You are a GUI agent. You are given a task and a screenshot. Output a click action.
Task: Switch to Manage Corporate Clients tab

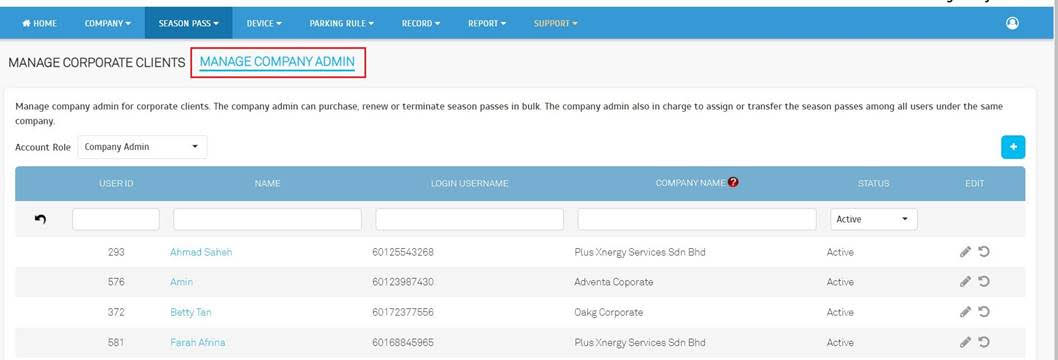[x=96, y=63]
